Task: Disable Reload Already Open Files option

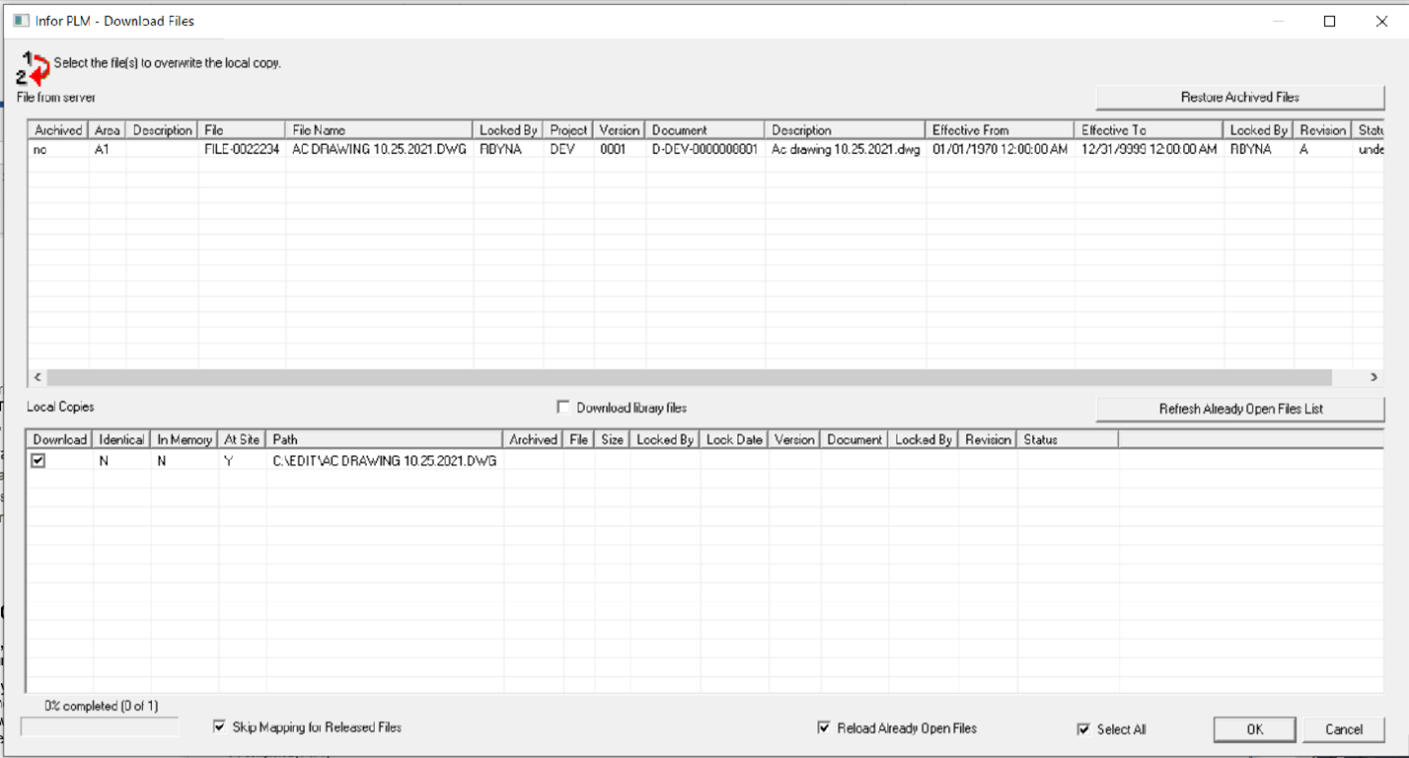Action: click(x=824, y=729)
